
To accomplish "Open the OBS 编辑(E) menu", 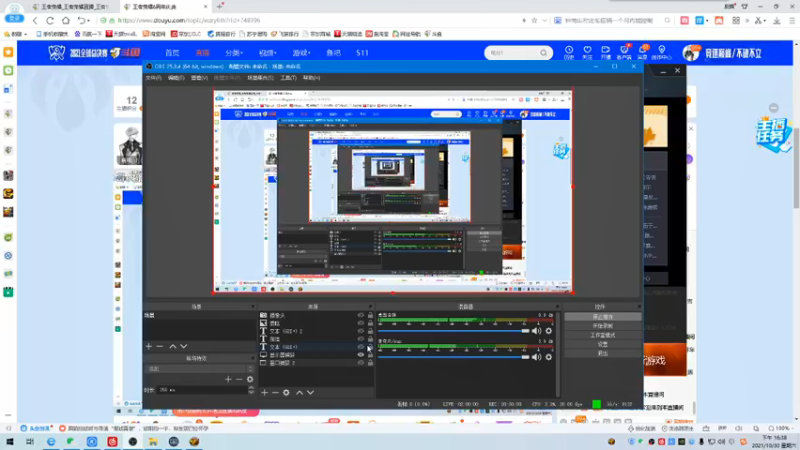I will pos(176,78).
